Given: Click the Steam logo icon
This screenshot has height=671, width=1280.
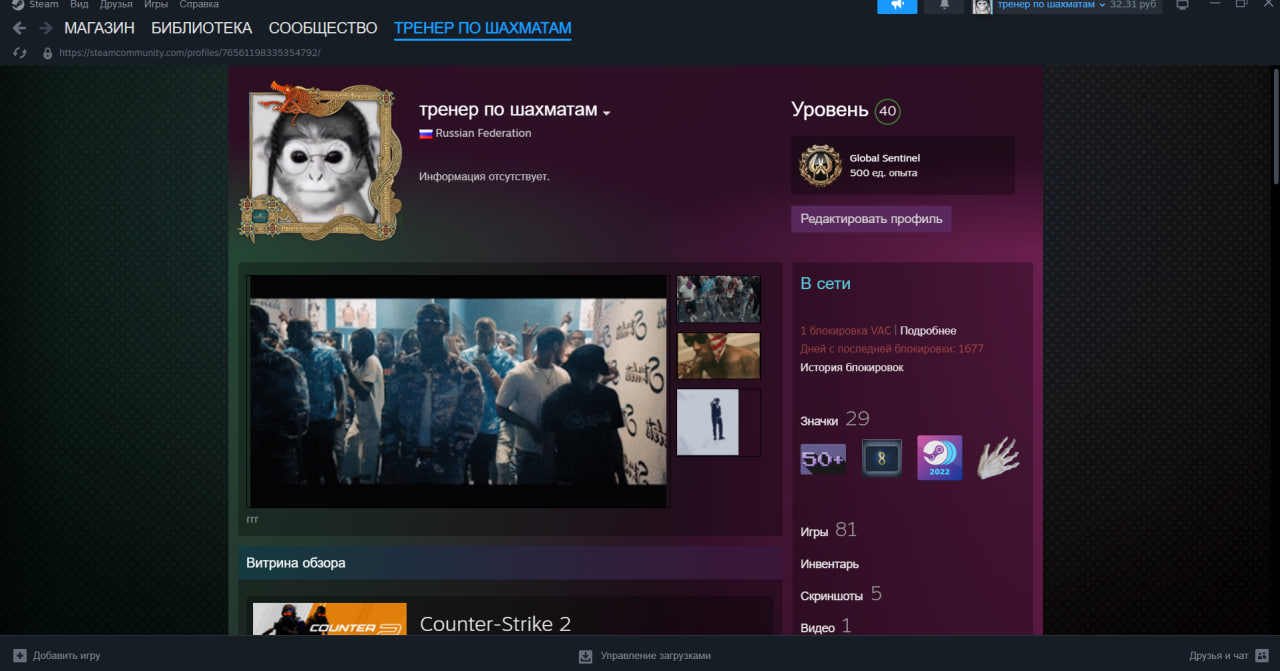Looking at the screenshot, I should coord(17,4).
